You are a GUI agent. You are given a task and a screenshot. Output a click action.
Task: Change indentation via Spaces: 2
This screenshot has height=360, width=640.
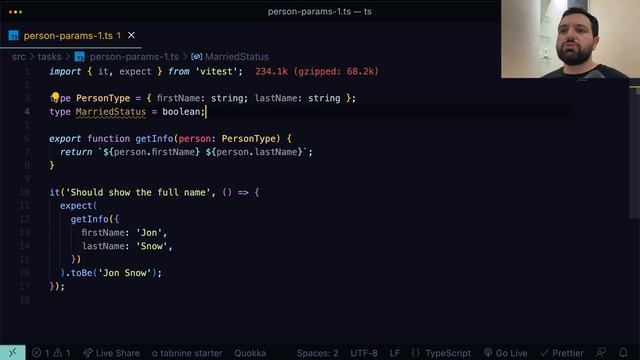(318, 353)
